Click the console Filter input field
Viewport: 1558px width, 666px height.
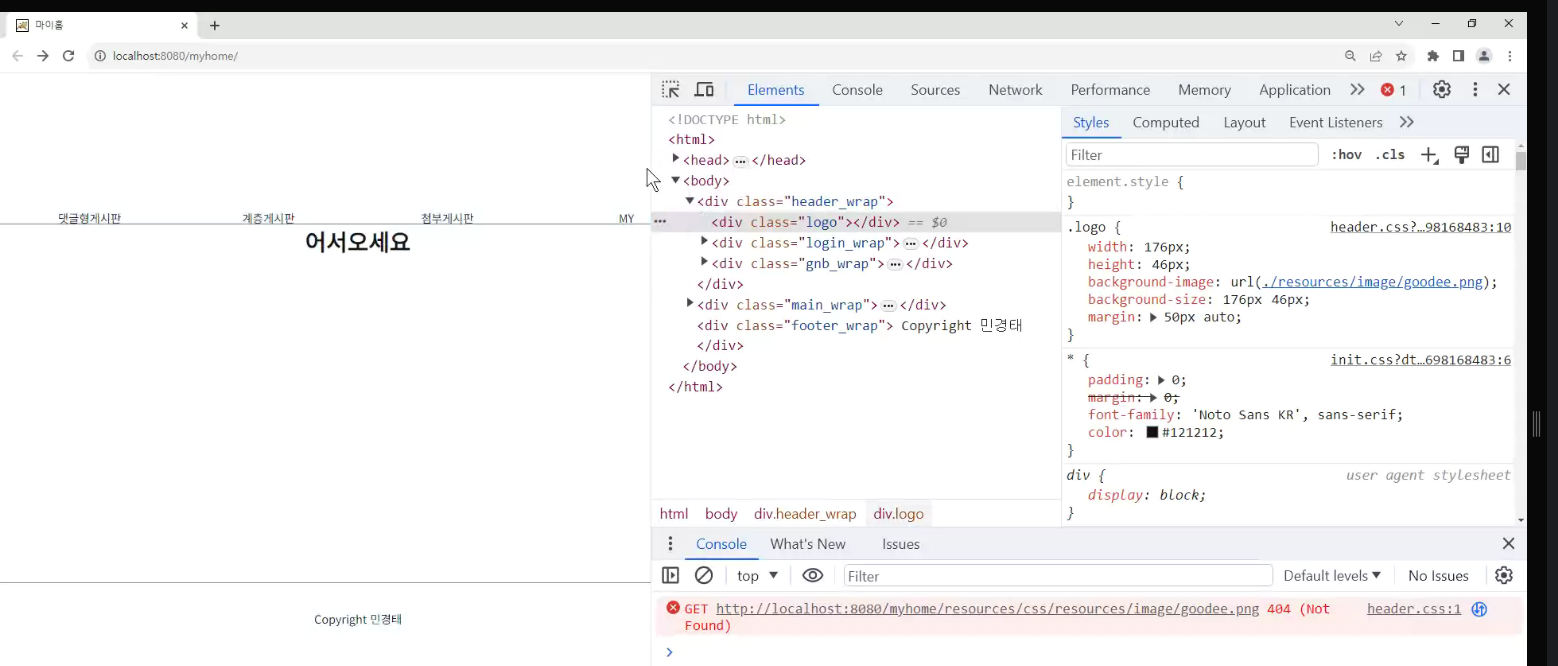(1058, 576)
